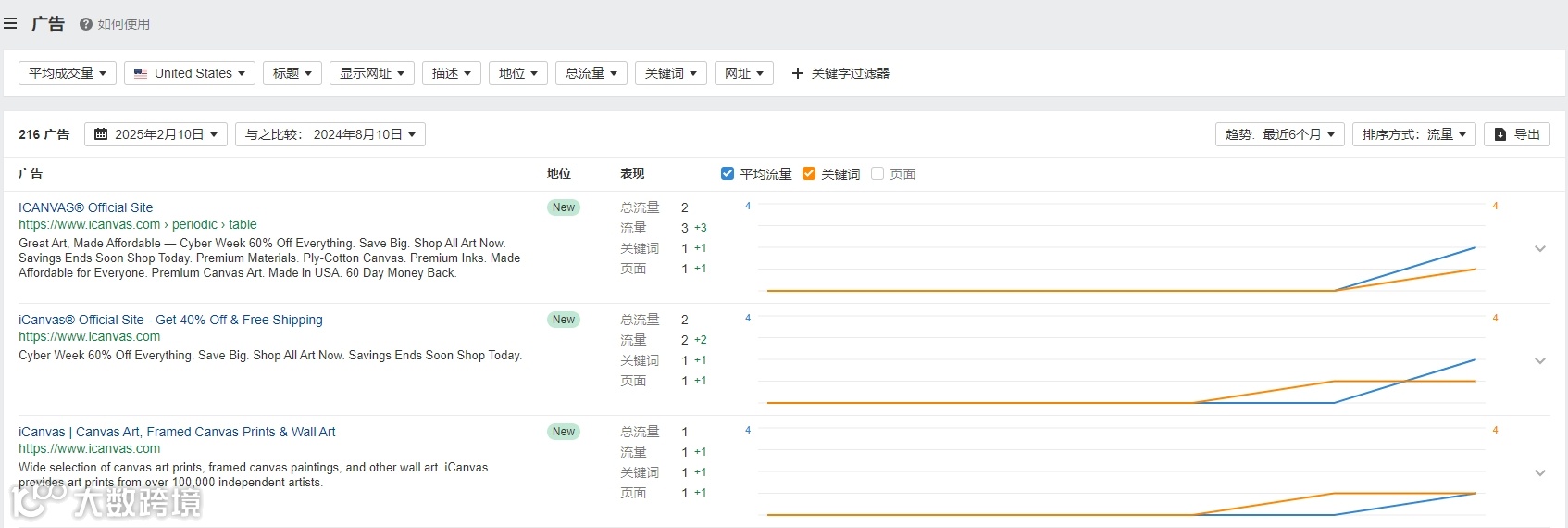The height and width of the screenshot is (528, 1568).
Task: Click the US flag country icon
Action: click(141, 73)
